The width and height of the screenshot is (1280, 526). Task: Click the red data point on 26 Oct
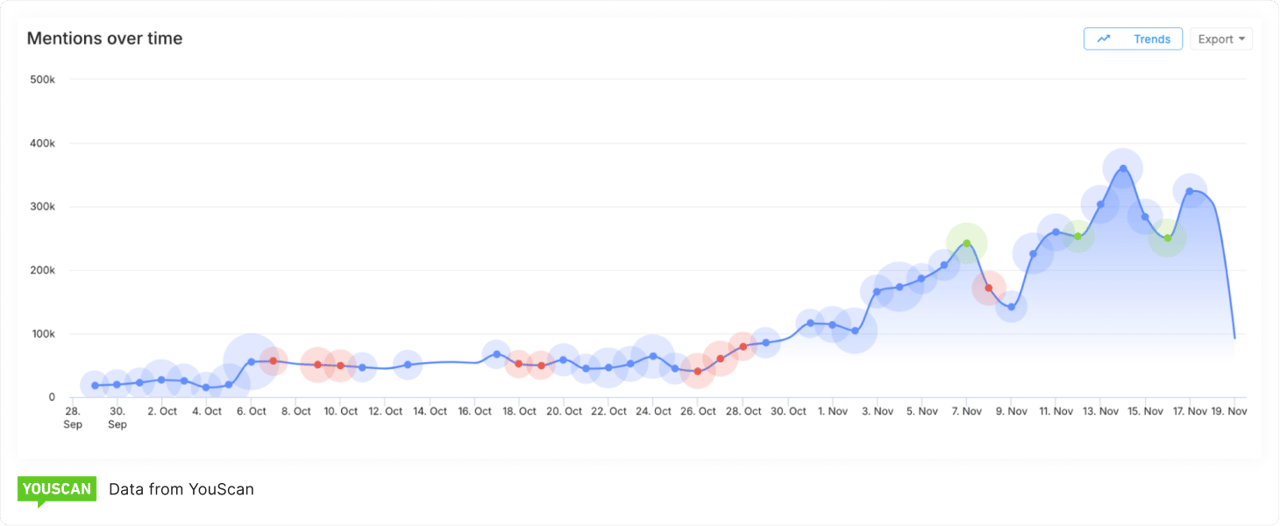click(698, 371)
